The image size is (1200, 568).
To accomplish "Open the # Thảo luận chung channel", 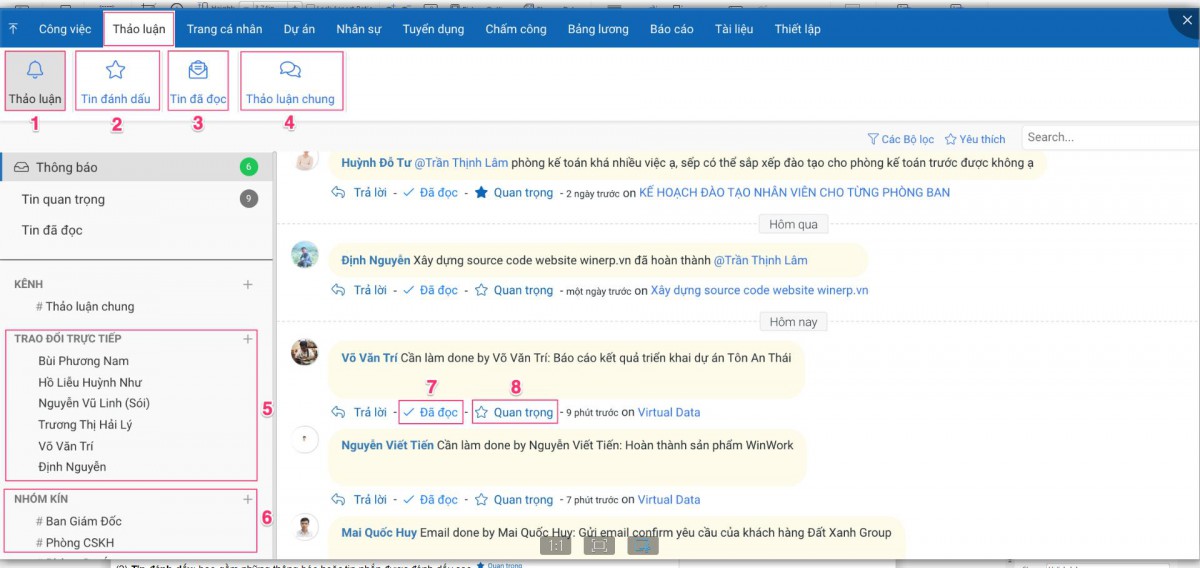I will [85, 306].
